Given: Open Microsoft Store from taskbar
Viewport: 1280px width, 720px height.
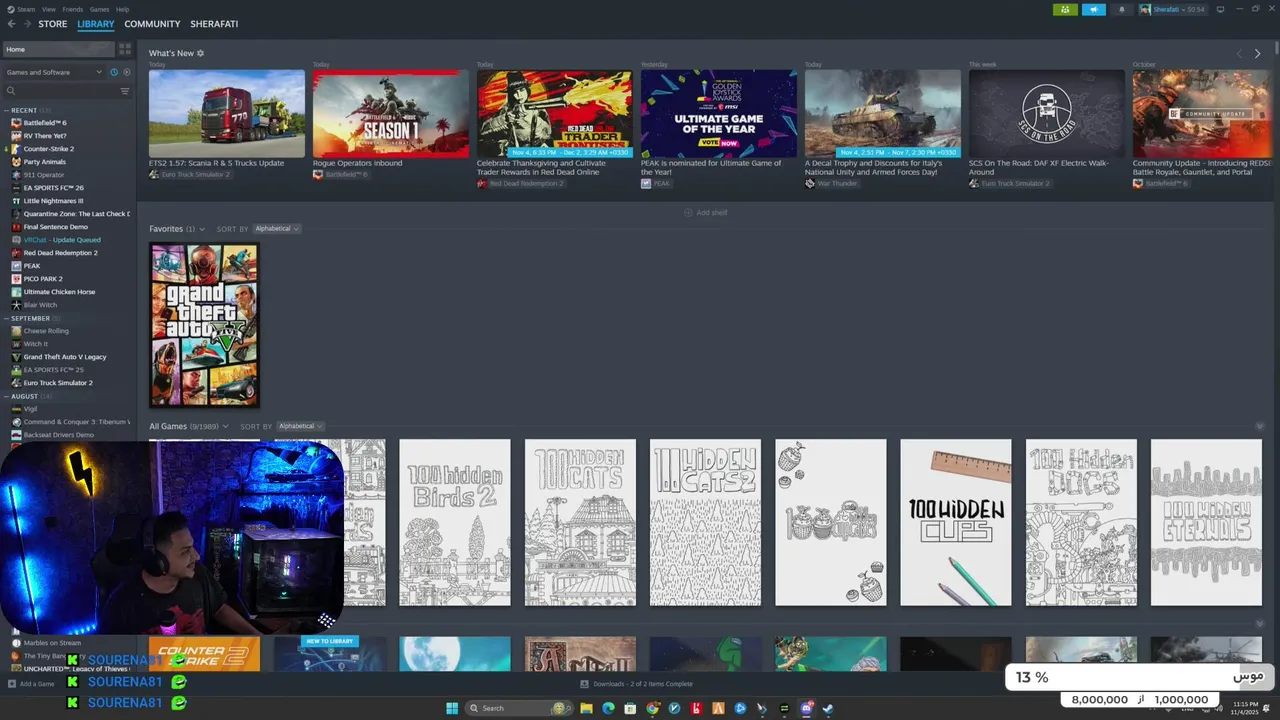Looking at the screenshot, I should [x=630, y=708].
